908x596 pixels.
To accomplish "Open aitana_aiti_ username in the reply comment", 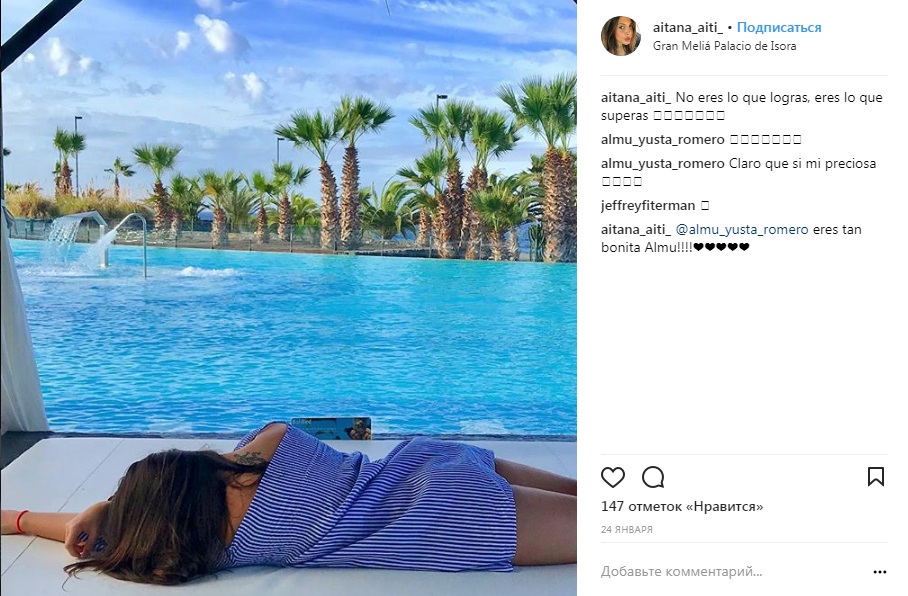I will pyautogui.click(x=636, y=229).
